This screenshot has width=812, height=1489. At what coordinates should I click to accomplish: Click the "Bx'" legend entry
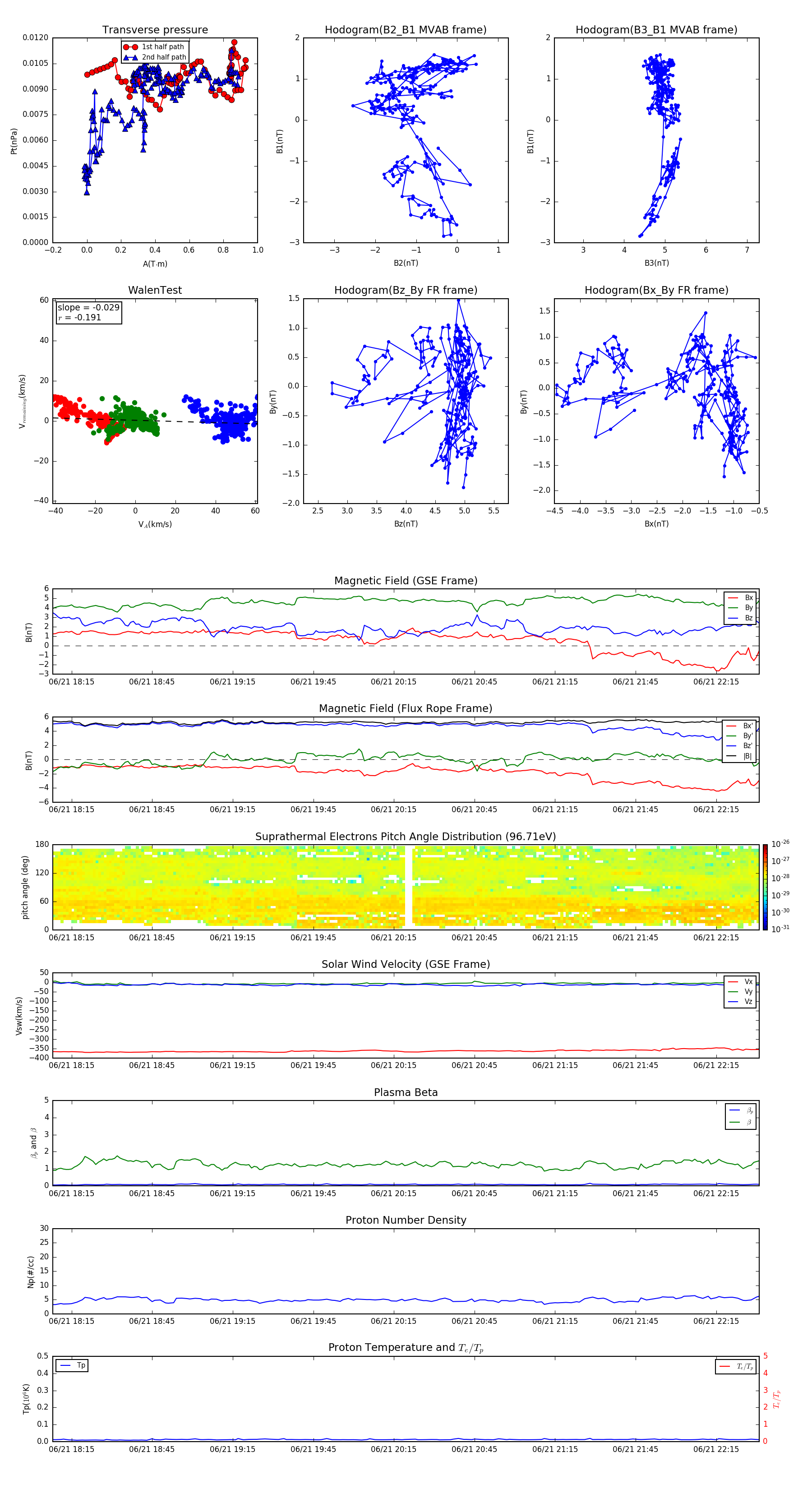tap(740, 726)
